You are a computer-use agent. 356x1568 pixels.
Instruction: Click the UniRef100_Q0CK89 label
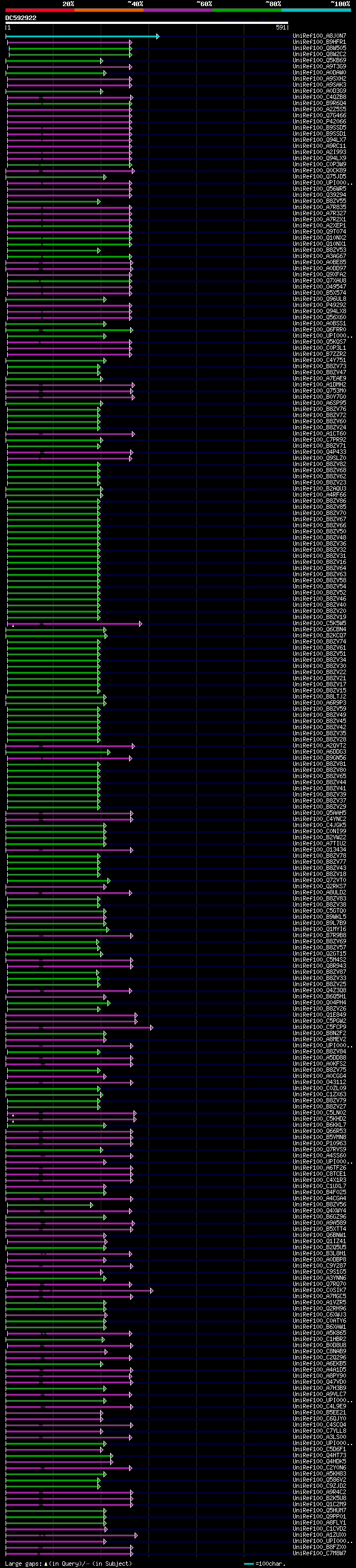[319, 170]
